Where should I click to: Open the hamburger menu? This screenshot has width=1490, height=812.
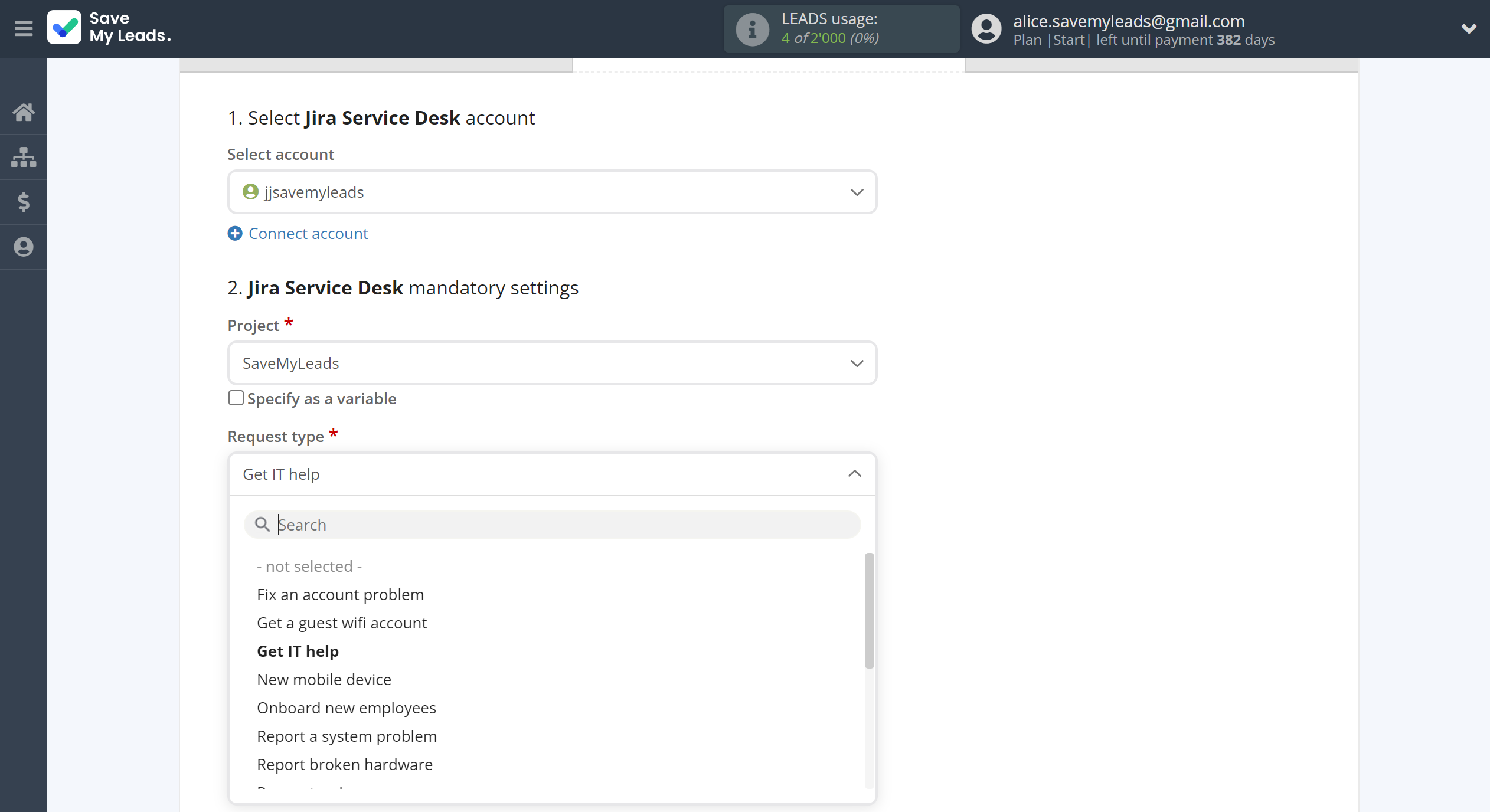click(24, 28)
